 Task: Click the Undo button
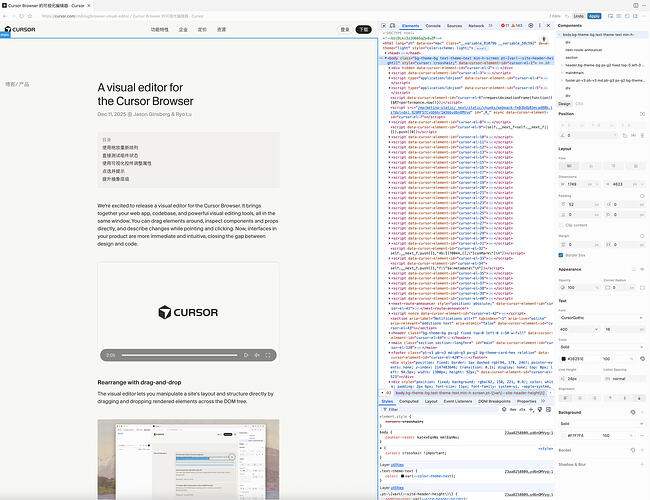pos(579,16)
